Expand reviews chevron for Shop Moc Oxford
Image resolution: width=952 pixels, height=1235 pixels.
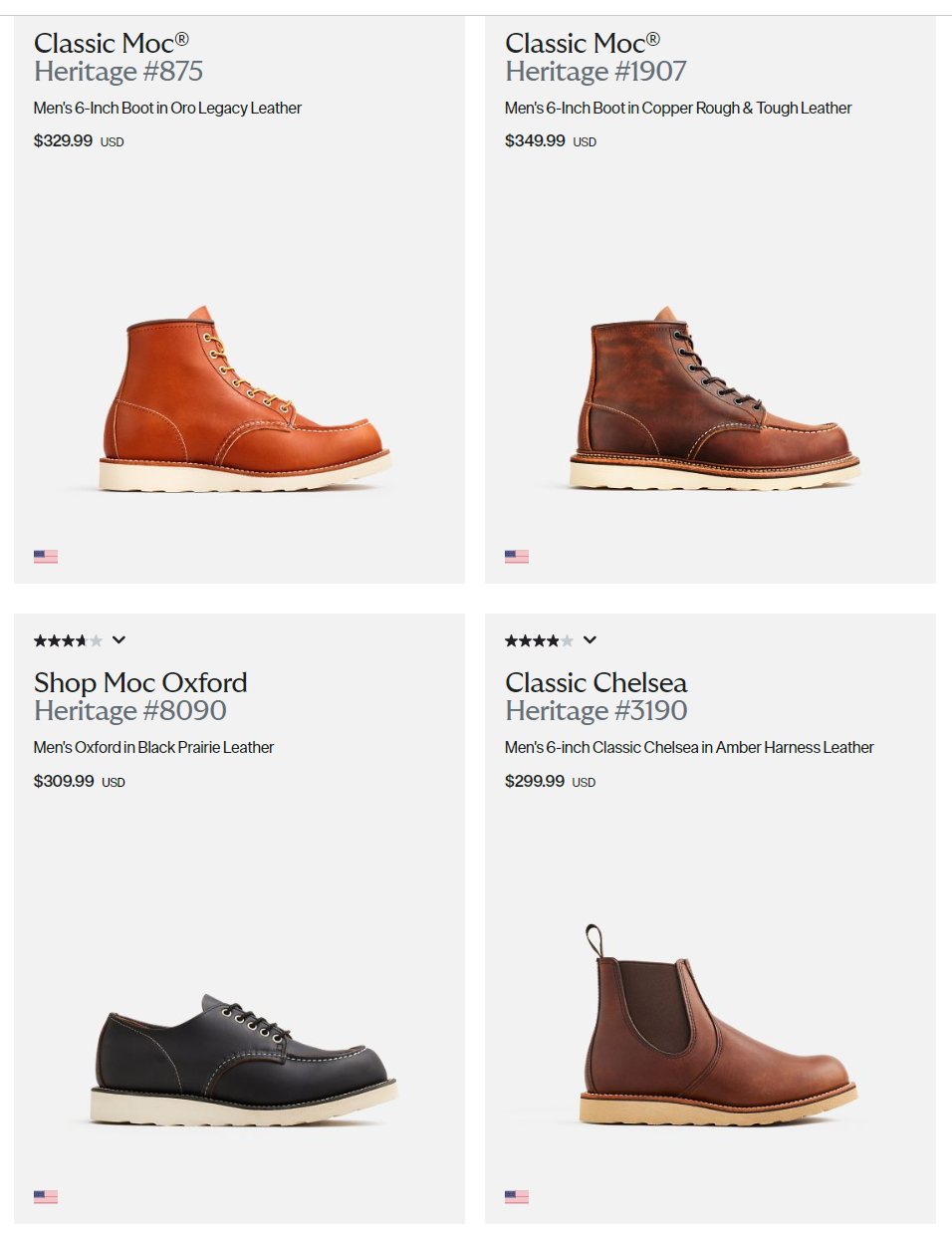pos(119,640)
